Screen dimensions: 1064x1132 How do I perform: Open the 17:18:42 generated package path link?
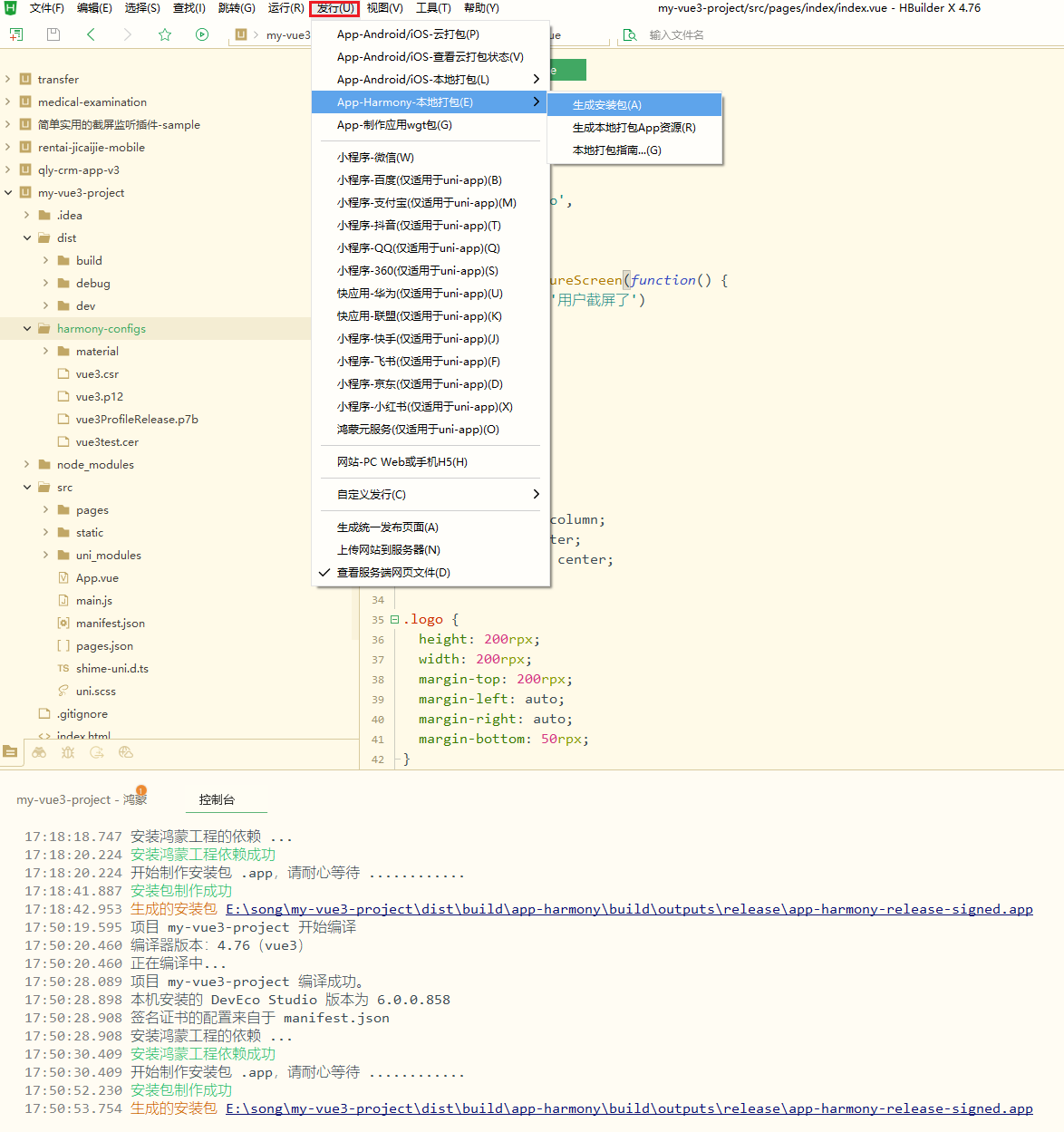(x=629, y=909)
